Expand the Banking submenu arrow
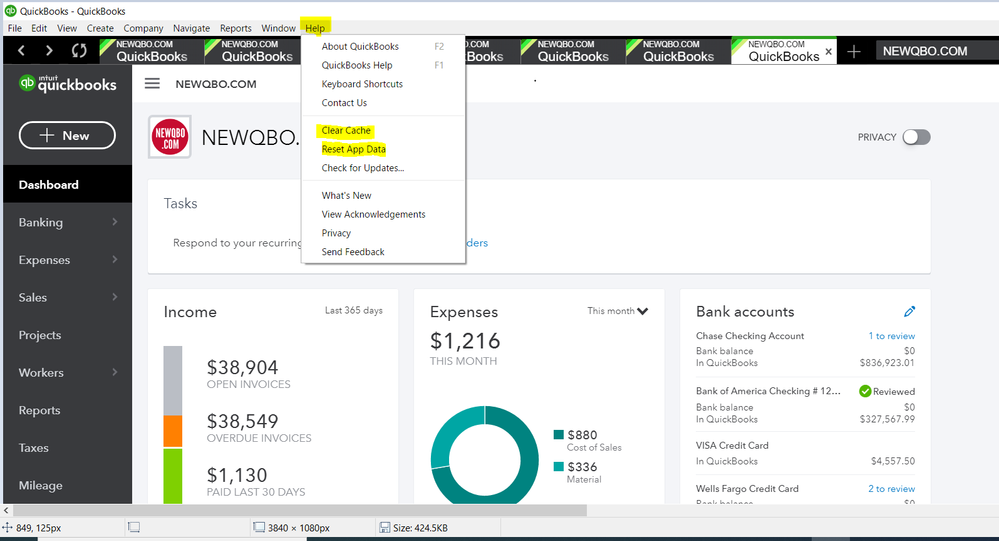Screen dimensions: 999x541 115,222
